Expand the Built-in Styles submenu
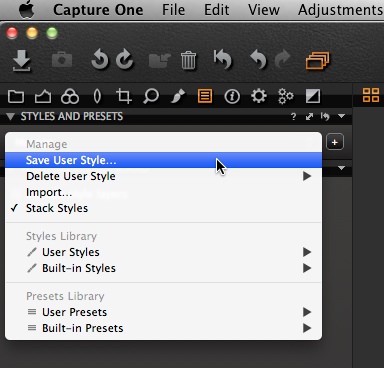 tap(164, 268)
